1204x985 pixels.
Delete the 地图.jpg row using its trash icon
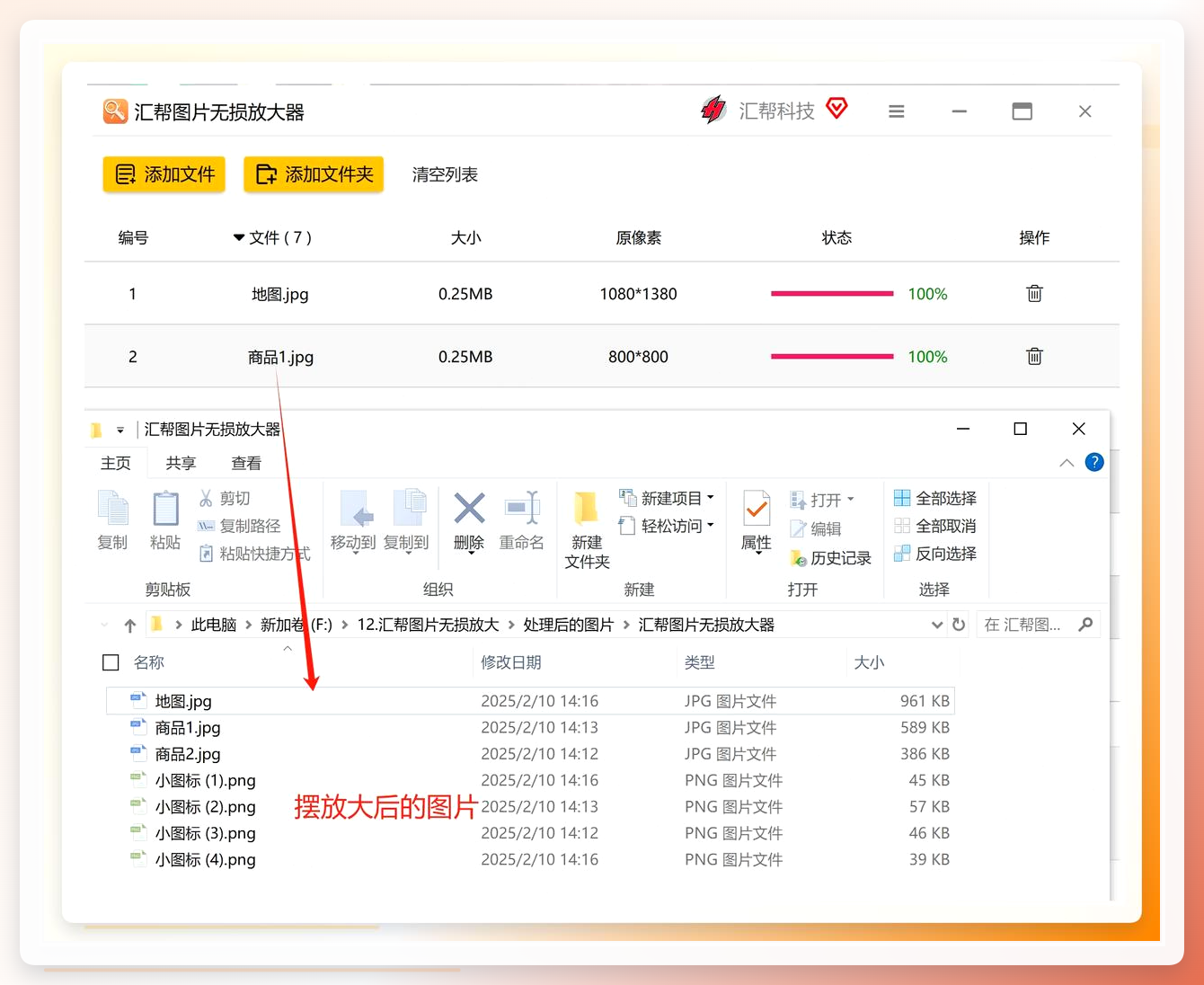point(1034,293)
